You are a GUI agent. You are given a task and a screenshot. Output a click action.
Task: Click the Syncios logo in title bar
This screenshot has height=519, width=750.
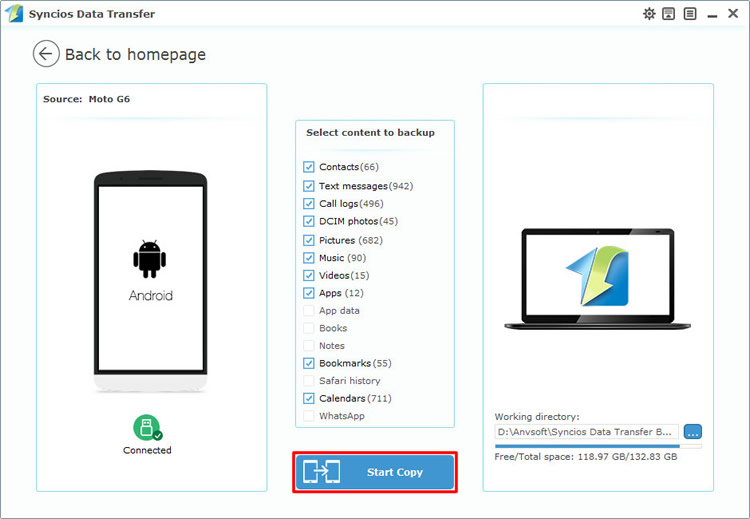(x=14, y=13)
